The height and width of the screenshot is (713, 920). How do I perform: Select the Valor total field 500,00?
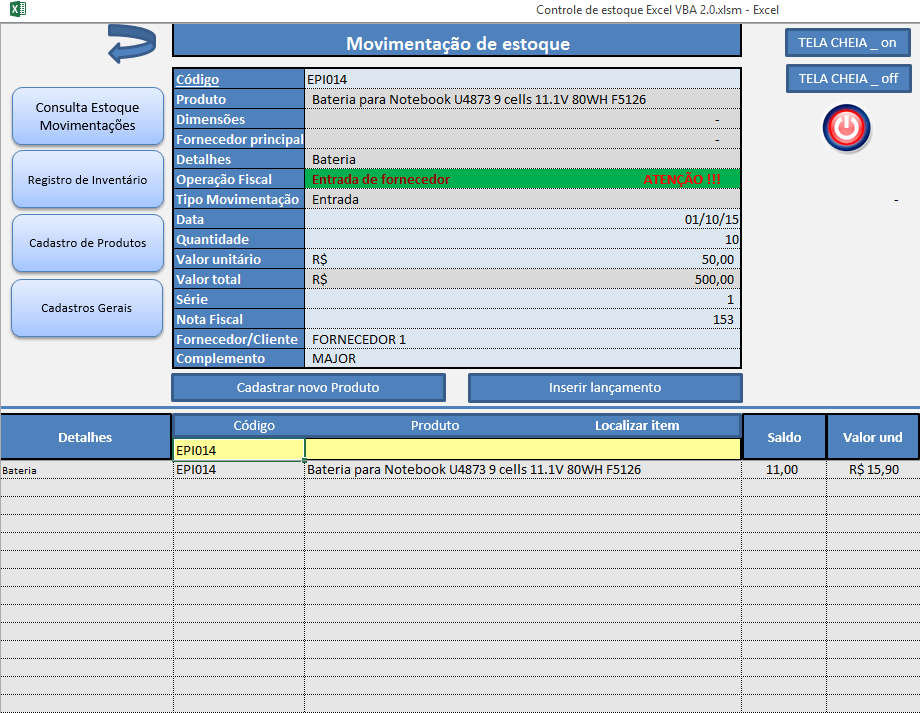pos(522,279)
